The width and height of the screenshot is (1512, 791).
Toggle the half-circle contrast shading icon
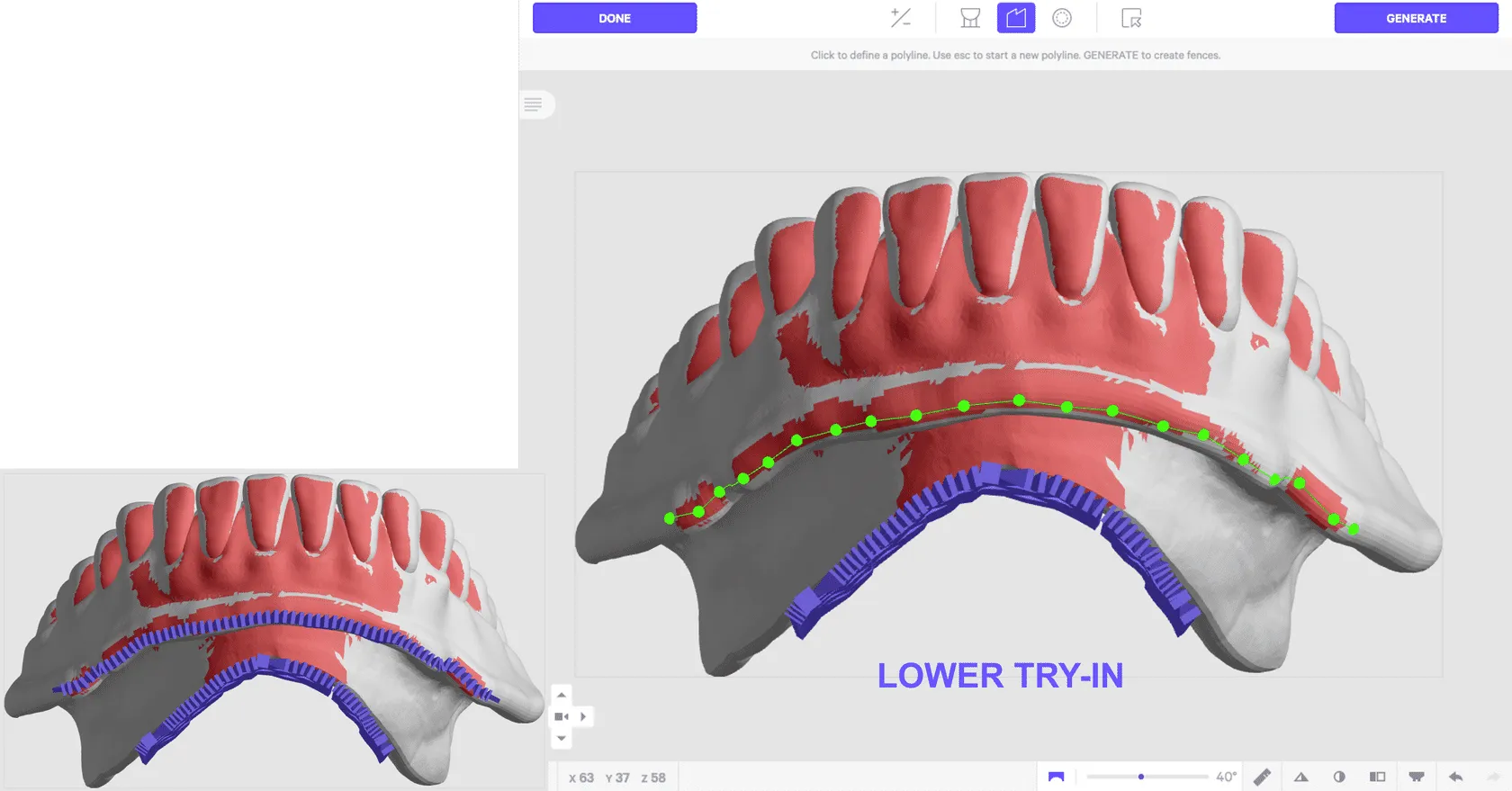(1339, 777)
